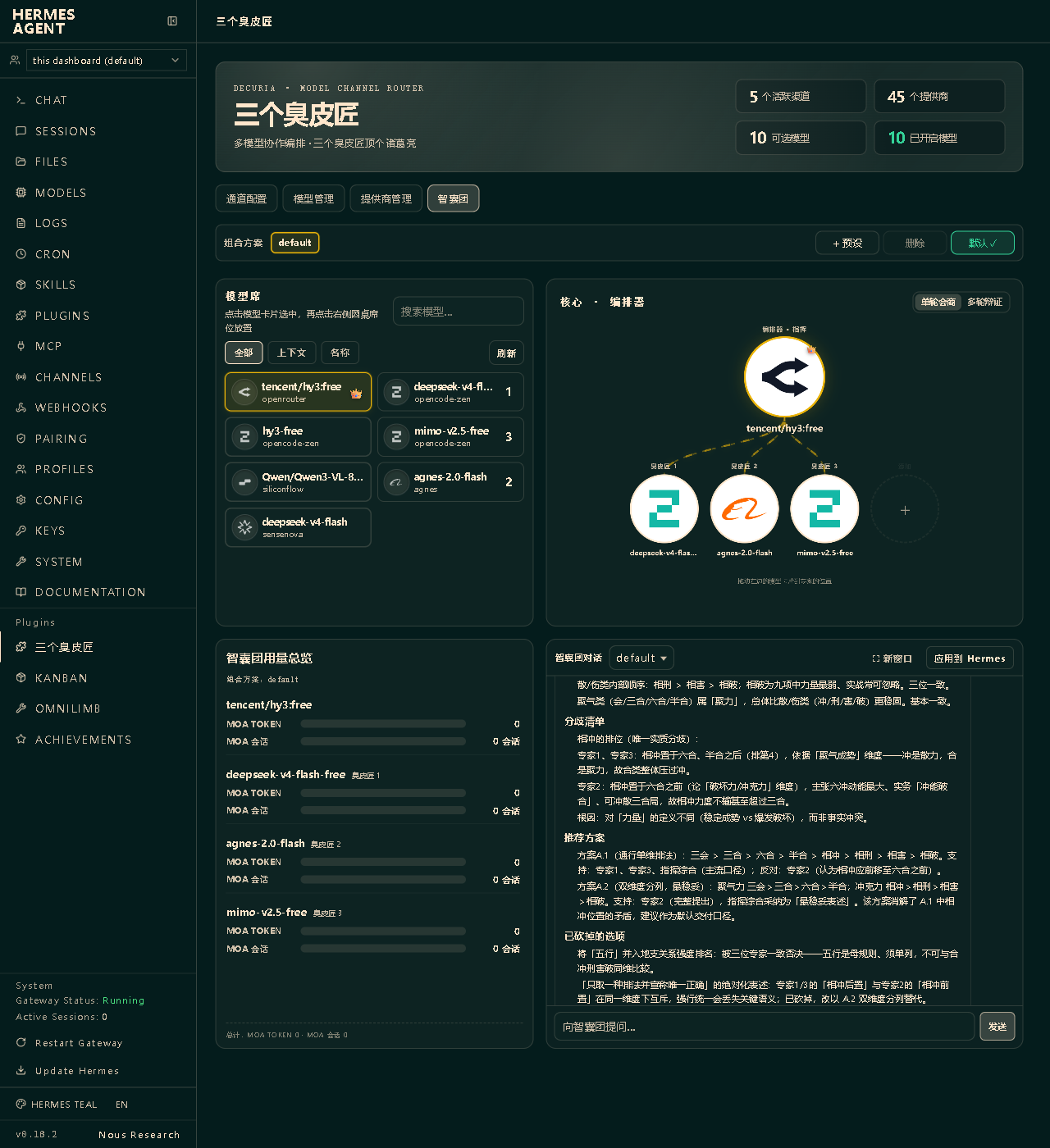Open Profiles via its people icon
The image size is (1050, 1148).
coord(21,469)
